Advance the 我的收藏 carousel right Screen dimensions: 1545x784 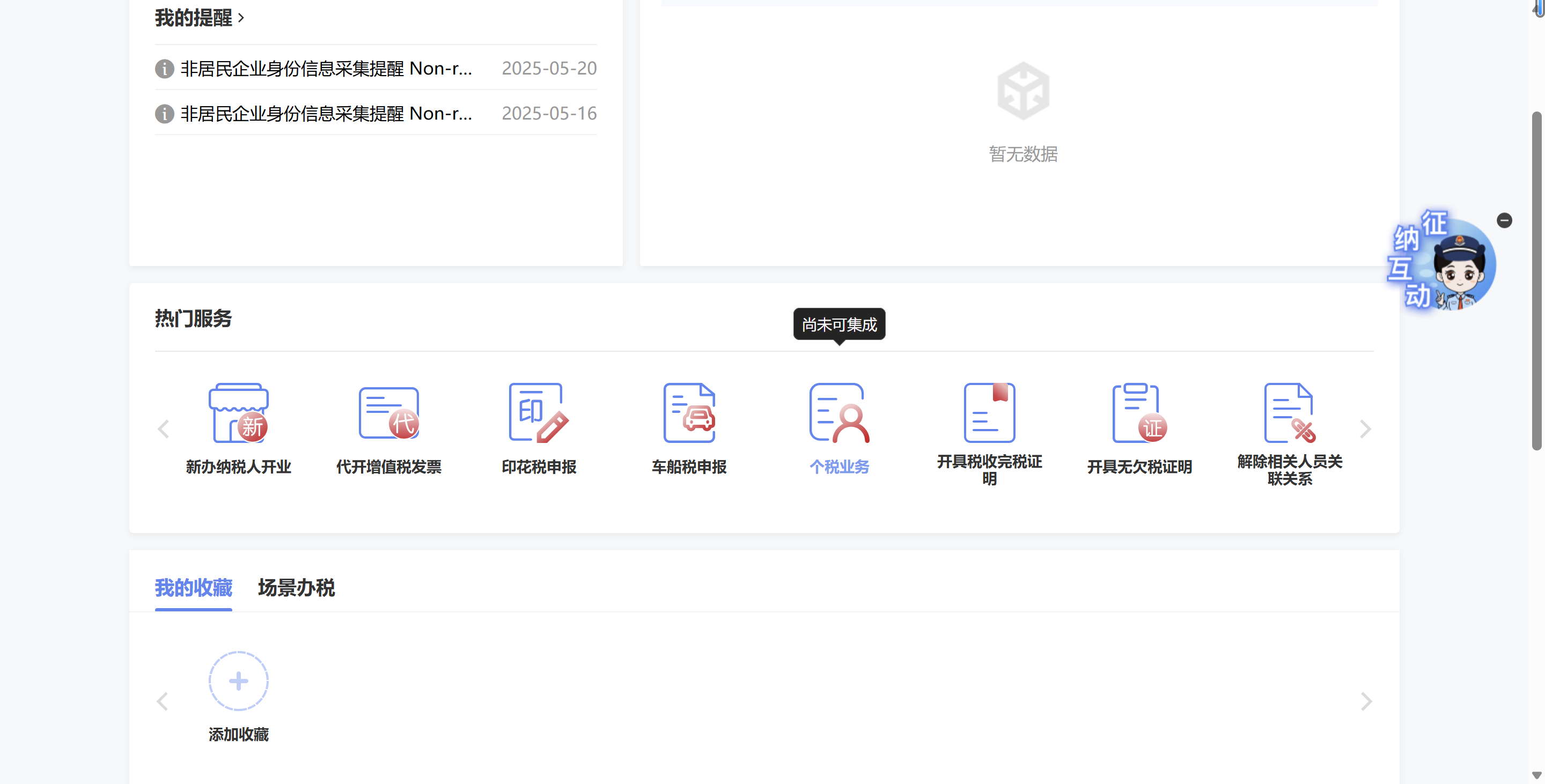(1366, 701)
